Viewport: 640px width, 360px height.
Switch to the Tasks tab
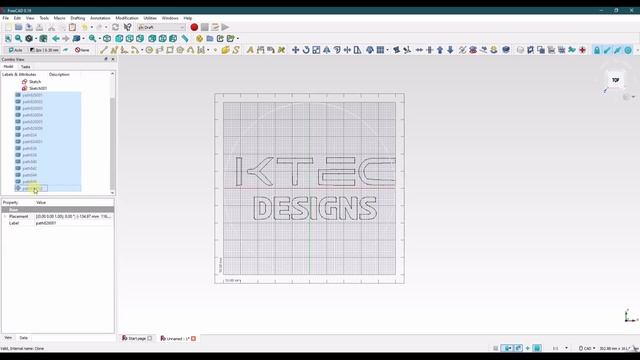coord(26,67)
